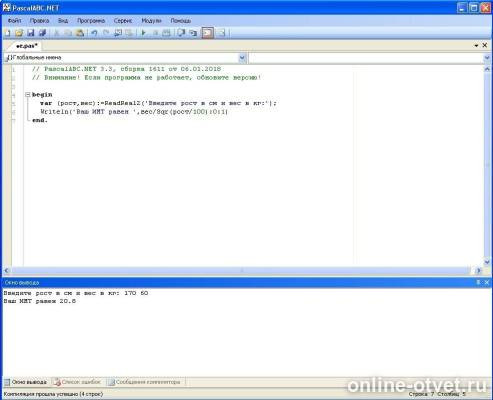Switch to the Окно вывода tab
The image size is (493, 400).
coord(26,382)
